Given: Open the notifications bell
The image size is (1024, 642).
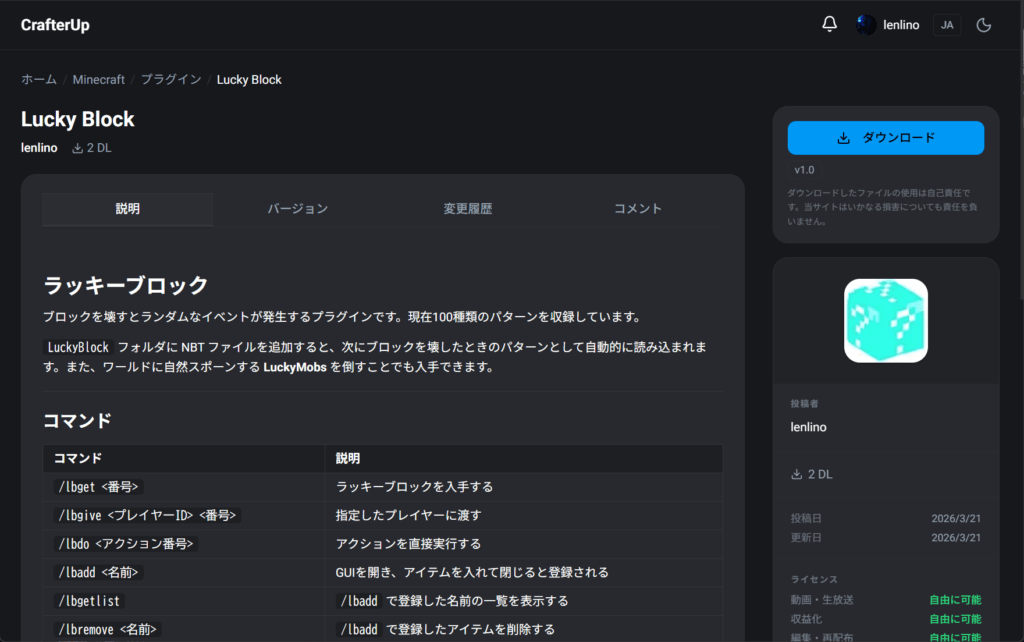Looking at the screenshot, I should tap(829, 25).
